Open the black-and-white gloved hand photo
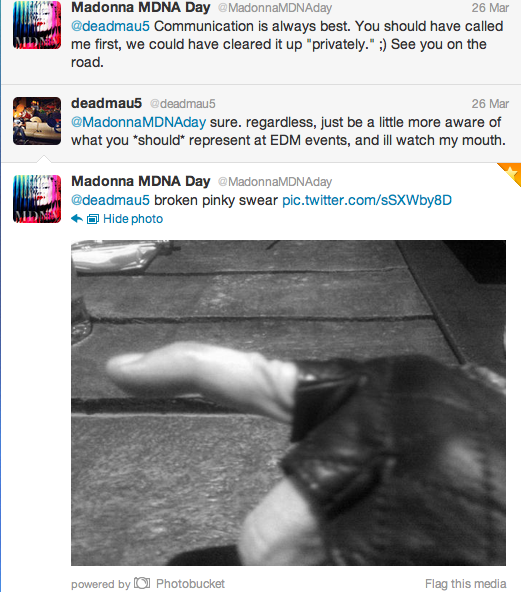This screenshot has height=592, width=521. point(288,402)
